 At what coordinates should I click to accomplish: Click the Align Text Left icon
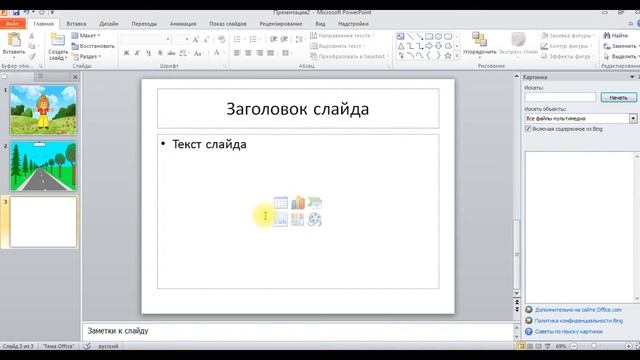(x=237, y=53)
